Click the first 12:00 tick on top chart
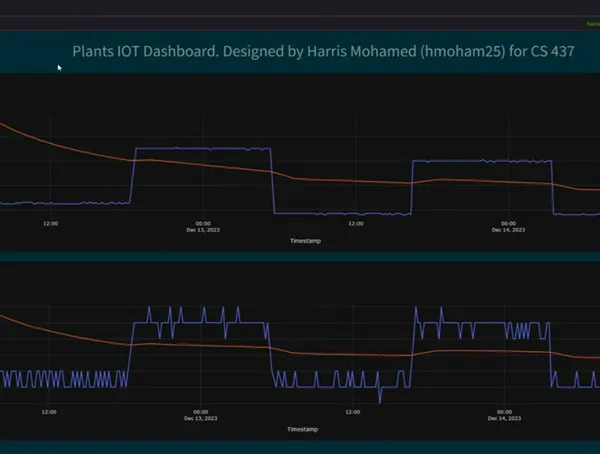The width and height of the screenshot is (600, 454). 50,223
